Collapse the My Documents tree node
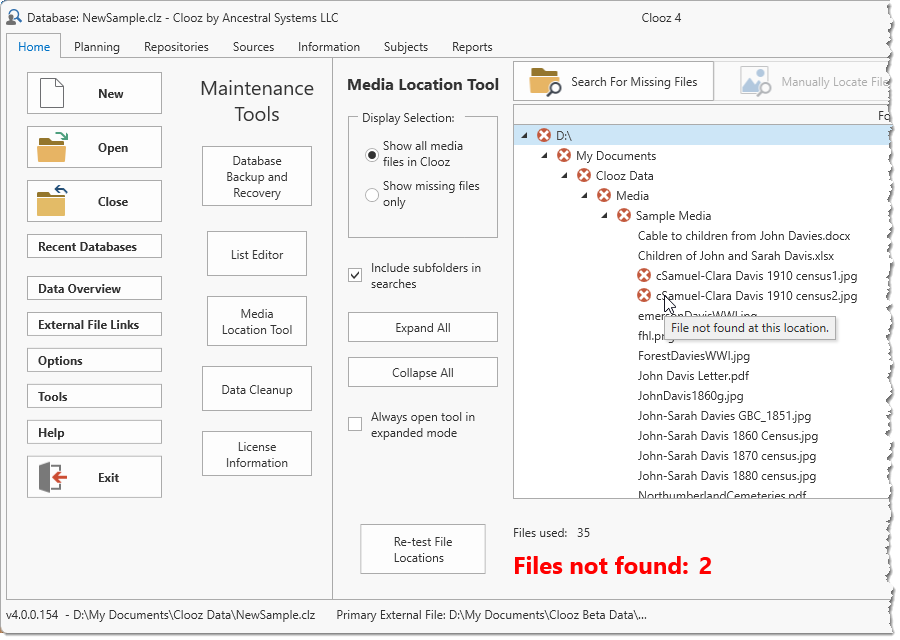 tap(542, 155)
